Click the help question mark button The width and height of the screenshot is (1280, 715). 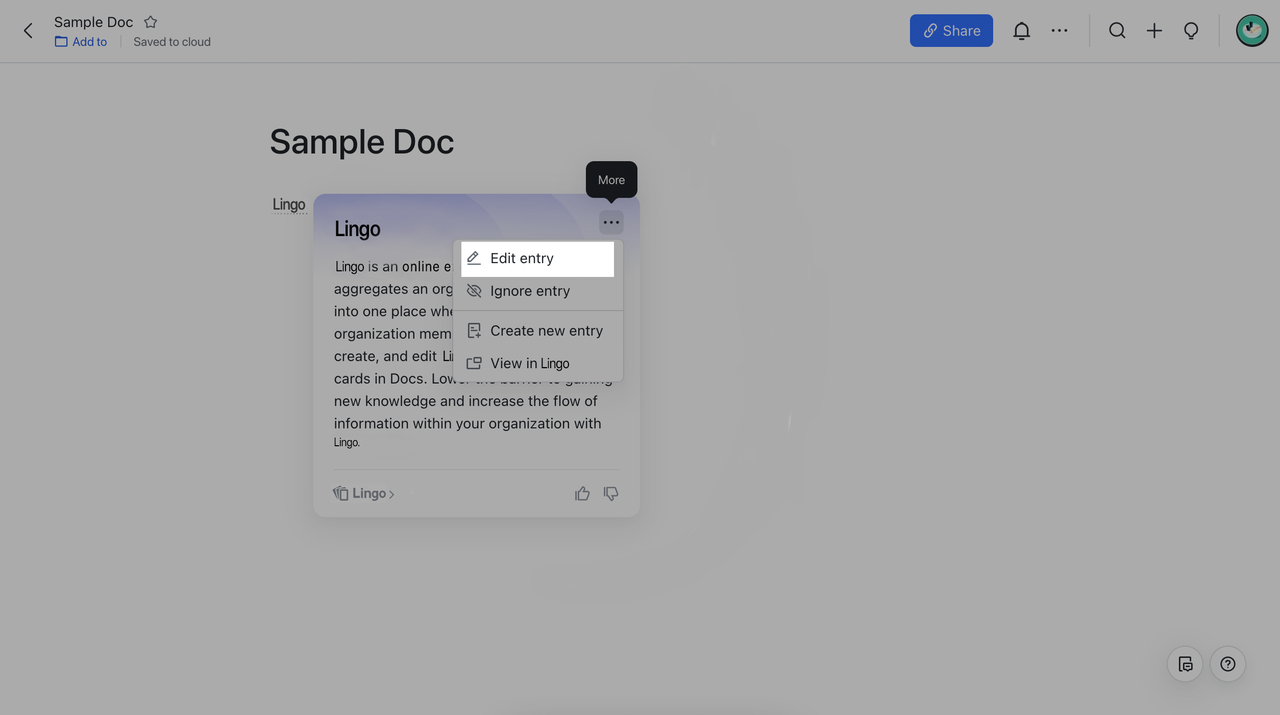[1228, 664]
